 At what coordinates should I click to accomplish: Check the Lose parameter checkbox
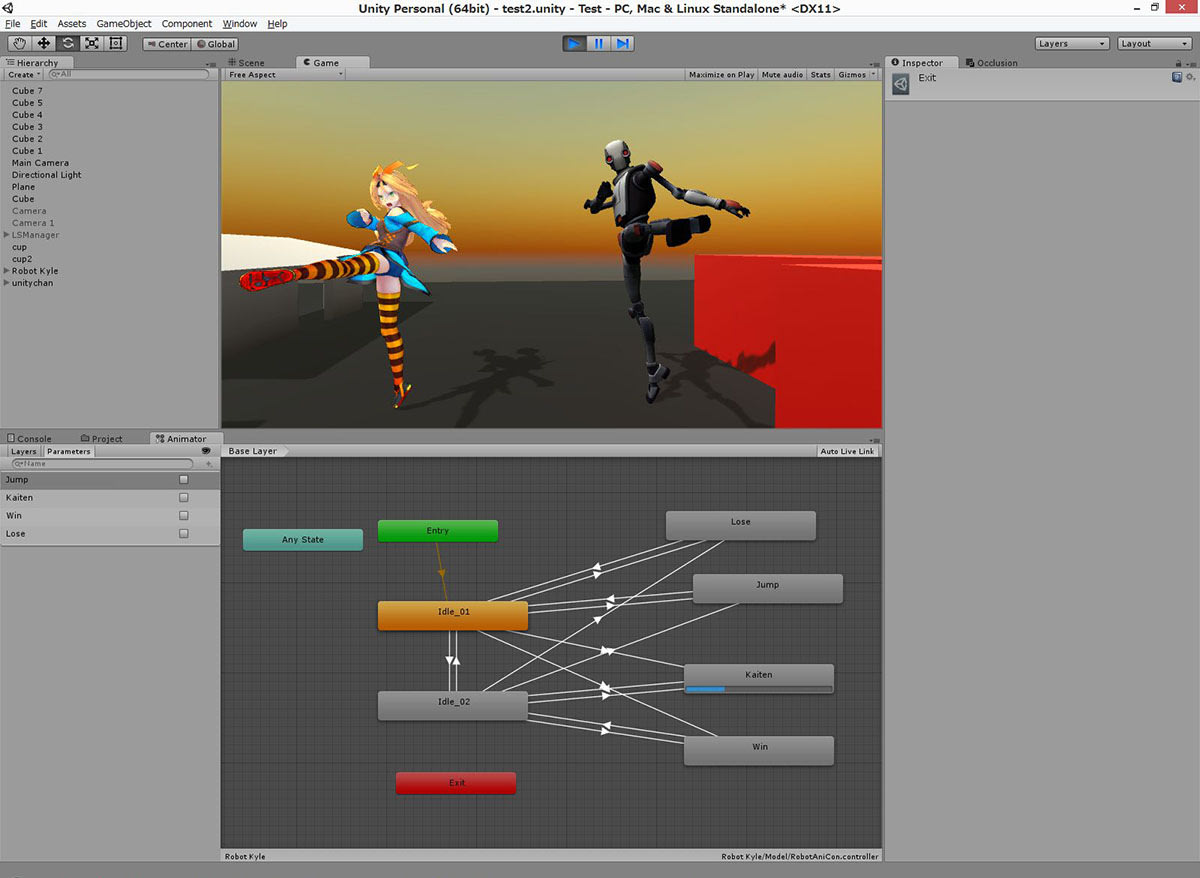tap(183, 534)
